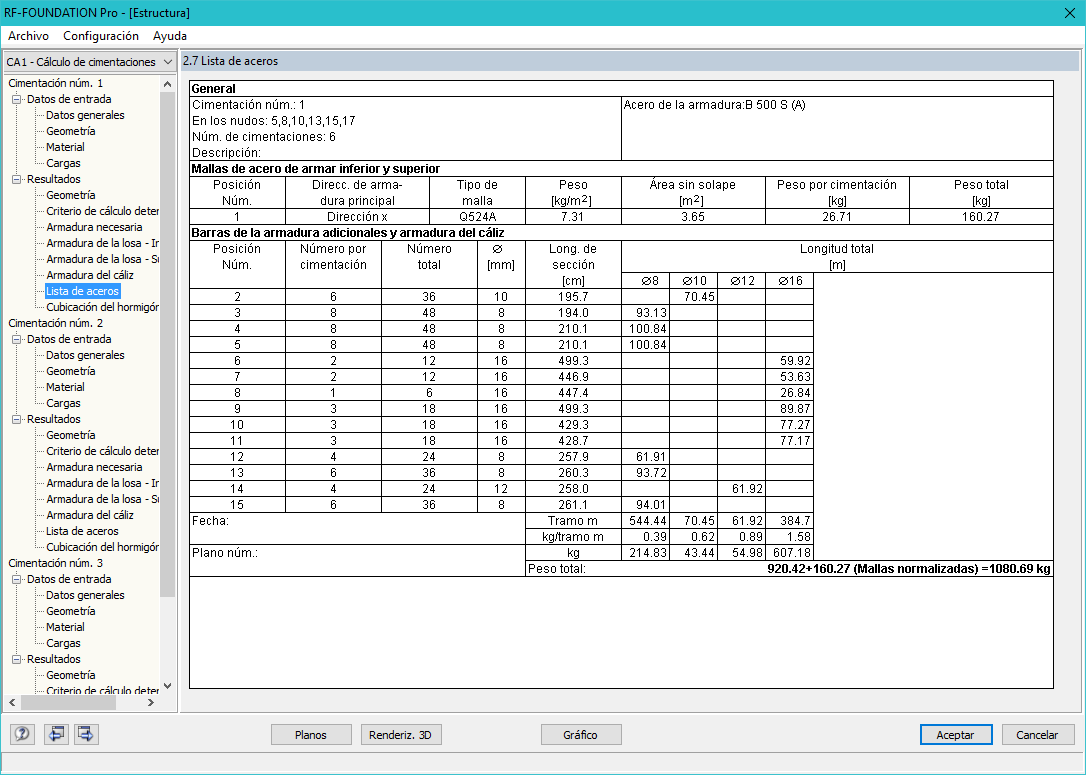Select Material under Cimentación núm. 2
1086x775 pixels.
pyautogui.click(x=65, y=387)
